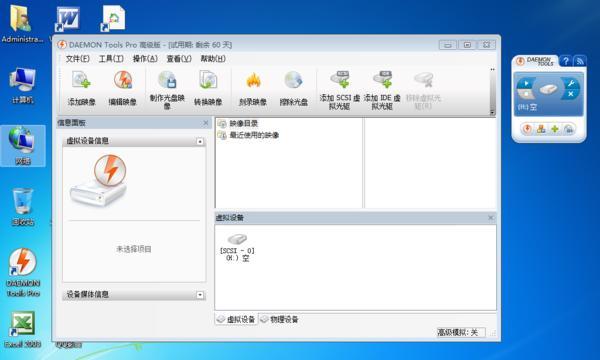Click gadget bottom image catalog icon
The width and height of the screenshot is (600, 360).
pyautogui.click(x=541, y=129)
